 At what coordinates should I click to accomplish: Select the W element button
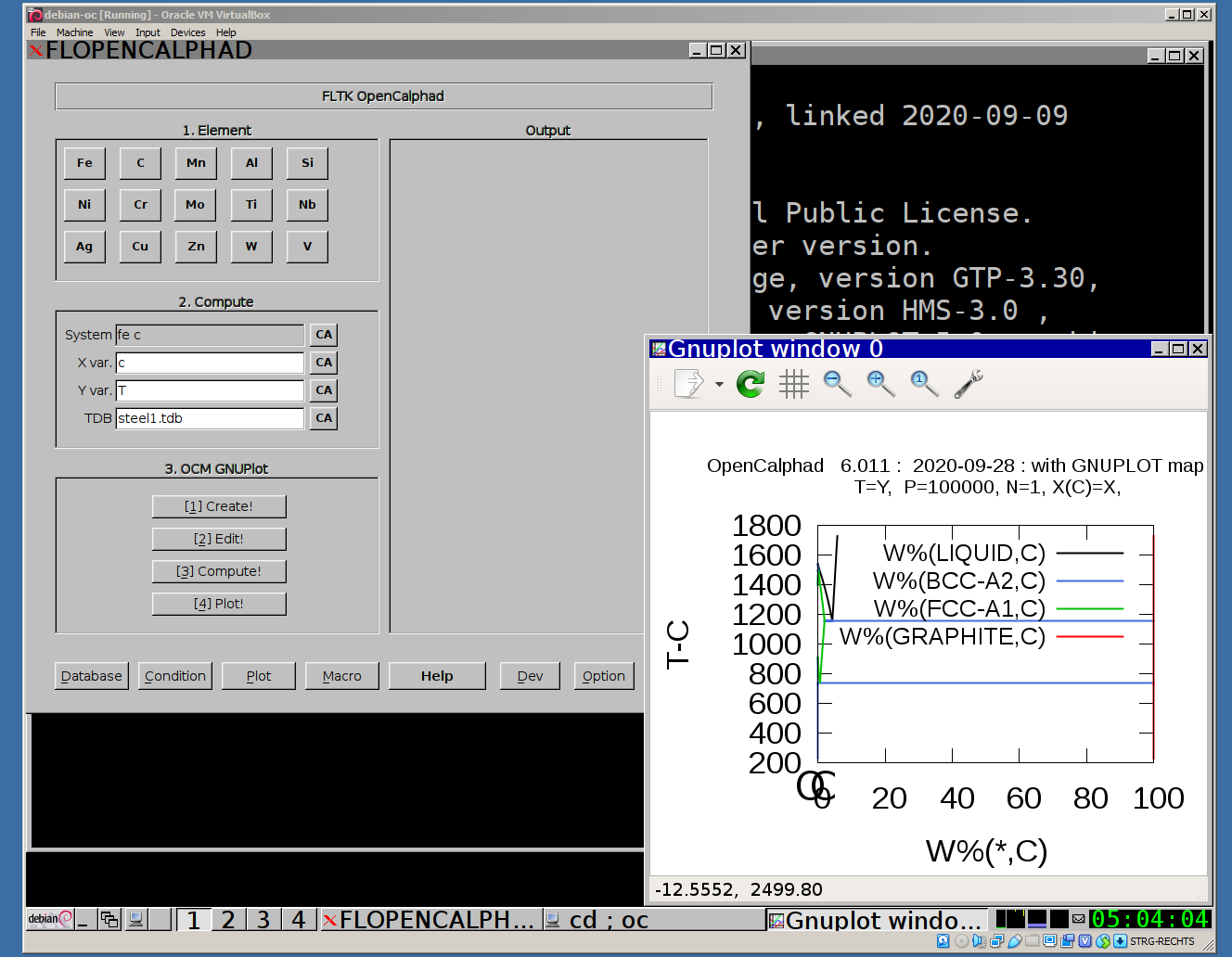(x=251, y=247)
